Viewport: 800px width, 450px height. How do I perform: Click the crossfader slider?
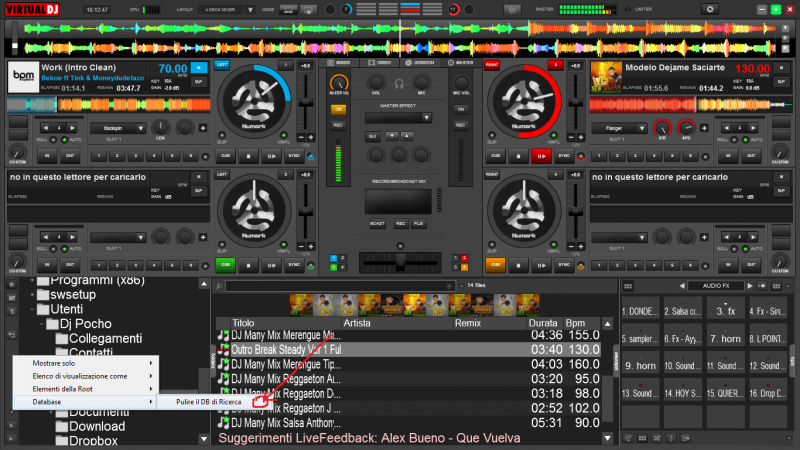point(399,263)
